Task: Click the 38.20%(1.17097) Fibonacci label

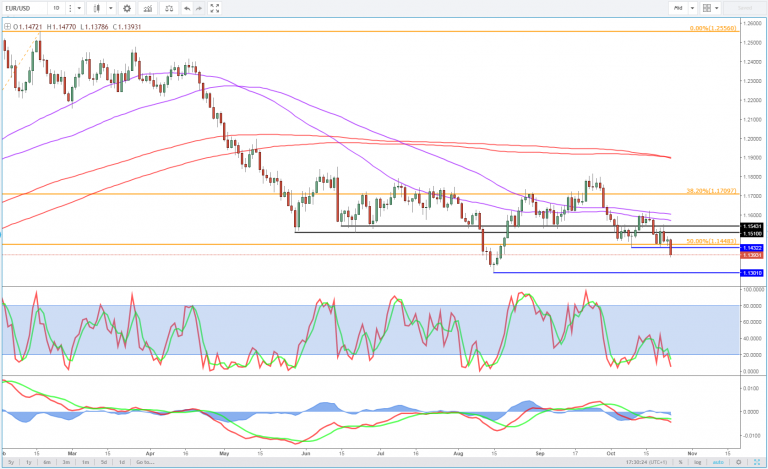Action: pyautogui.click(x=711, y=191)
